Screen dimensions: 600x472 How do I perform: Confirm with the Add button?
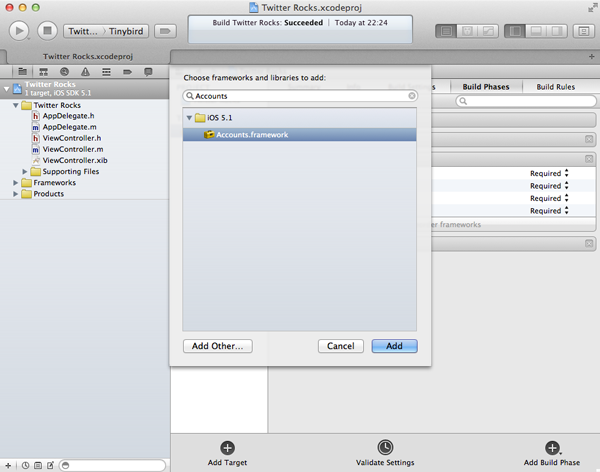(395, 346)
